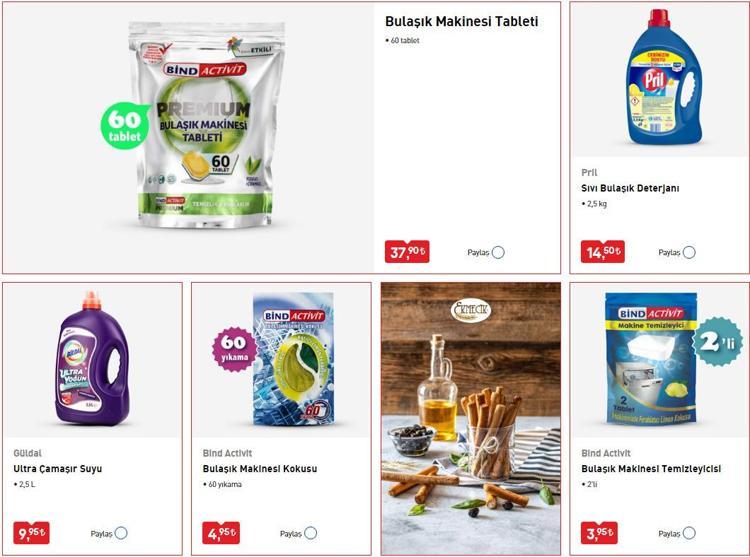This screenshot has width=750, height=557.
Task: Toggle Paylaş circle for Bulaşık Makinesi Kokusu
Action: [x=310, y=533]
